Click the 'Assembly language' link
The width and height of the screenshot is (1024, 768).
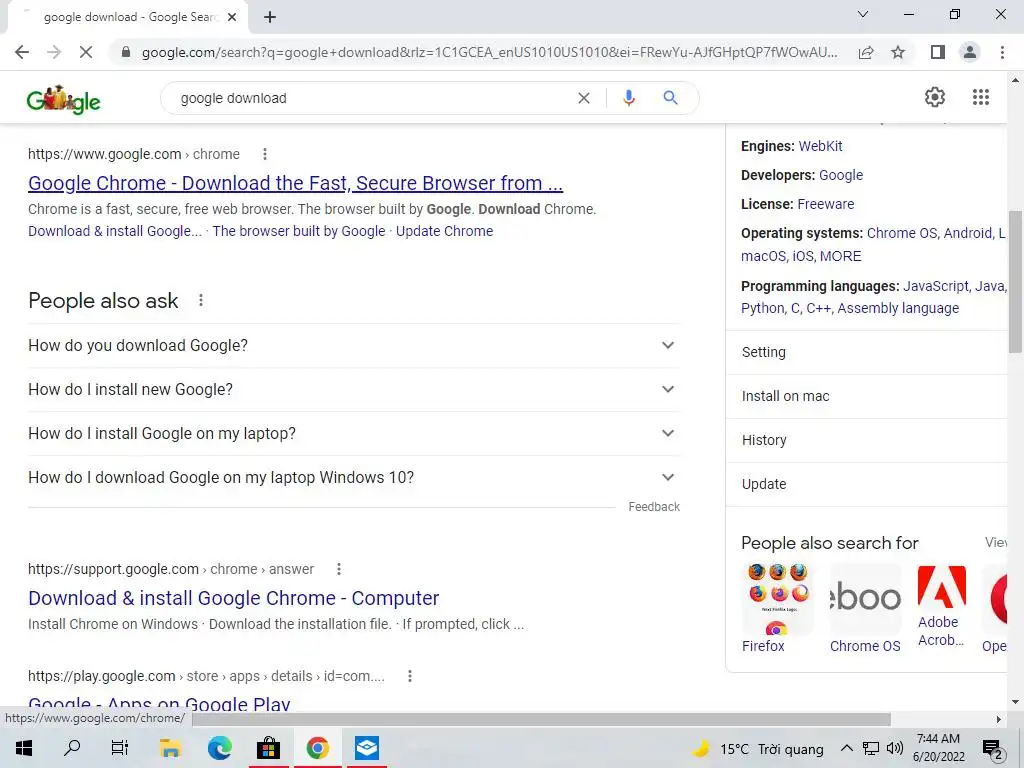898,308
